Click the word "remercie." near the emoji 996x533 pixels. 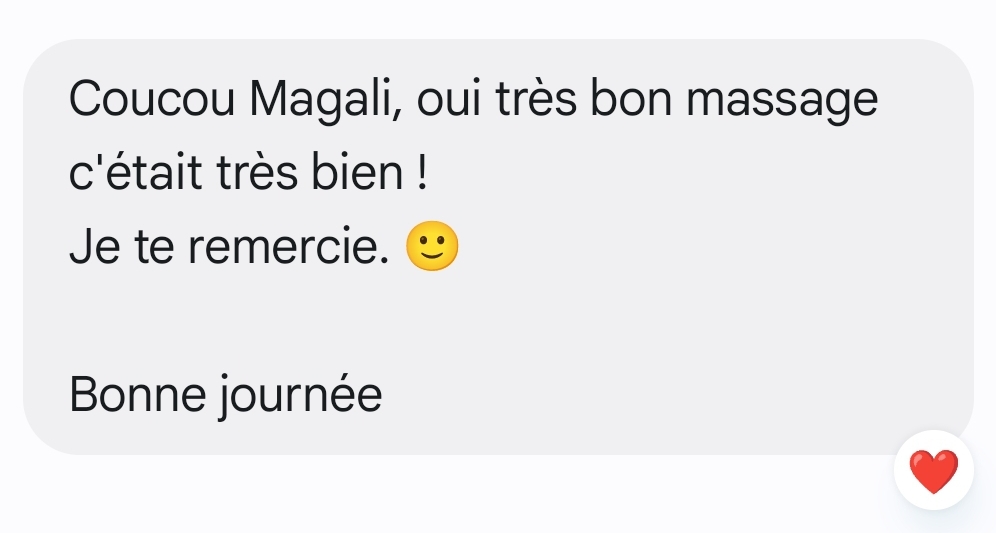[288, 248]
